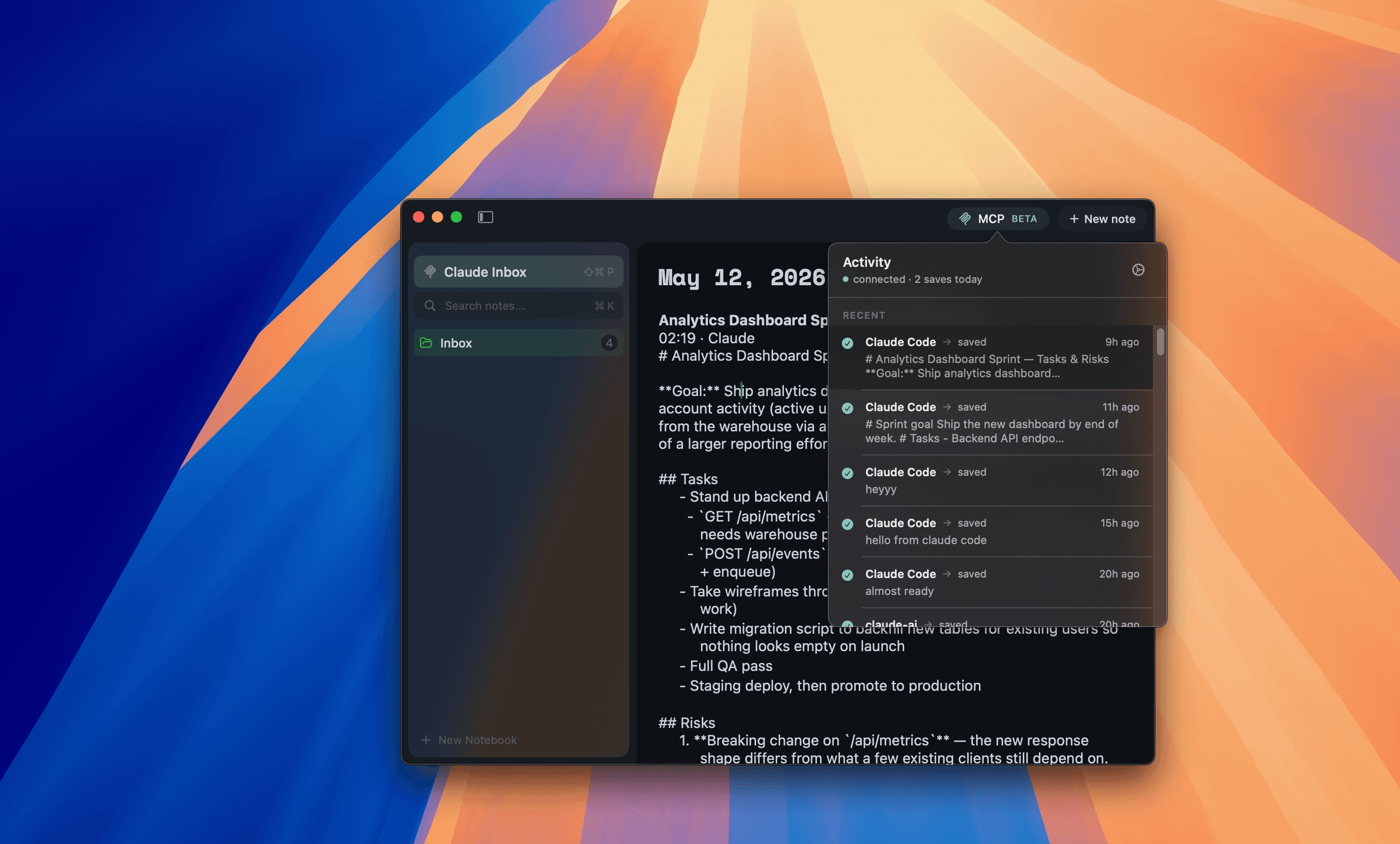Toggle the sidebar panel icon
This screenshot has height=844, width=1400.
485,217
